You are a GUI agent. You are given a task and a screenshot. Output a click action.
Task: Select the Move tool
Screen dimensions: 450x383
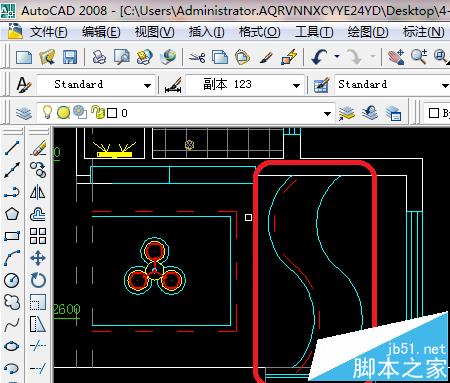click(x=38, y=258)
